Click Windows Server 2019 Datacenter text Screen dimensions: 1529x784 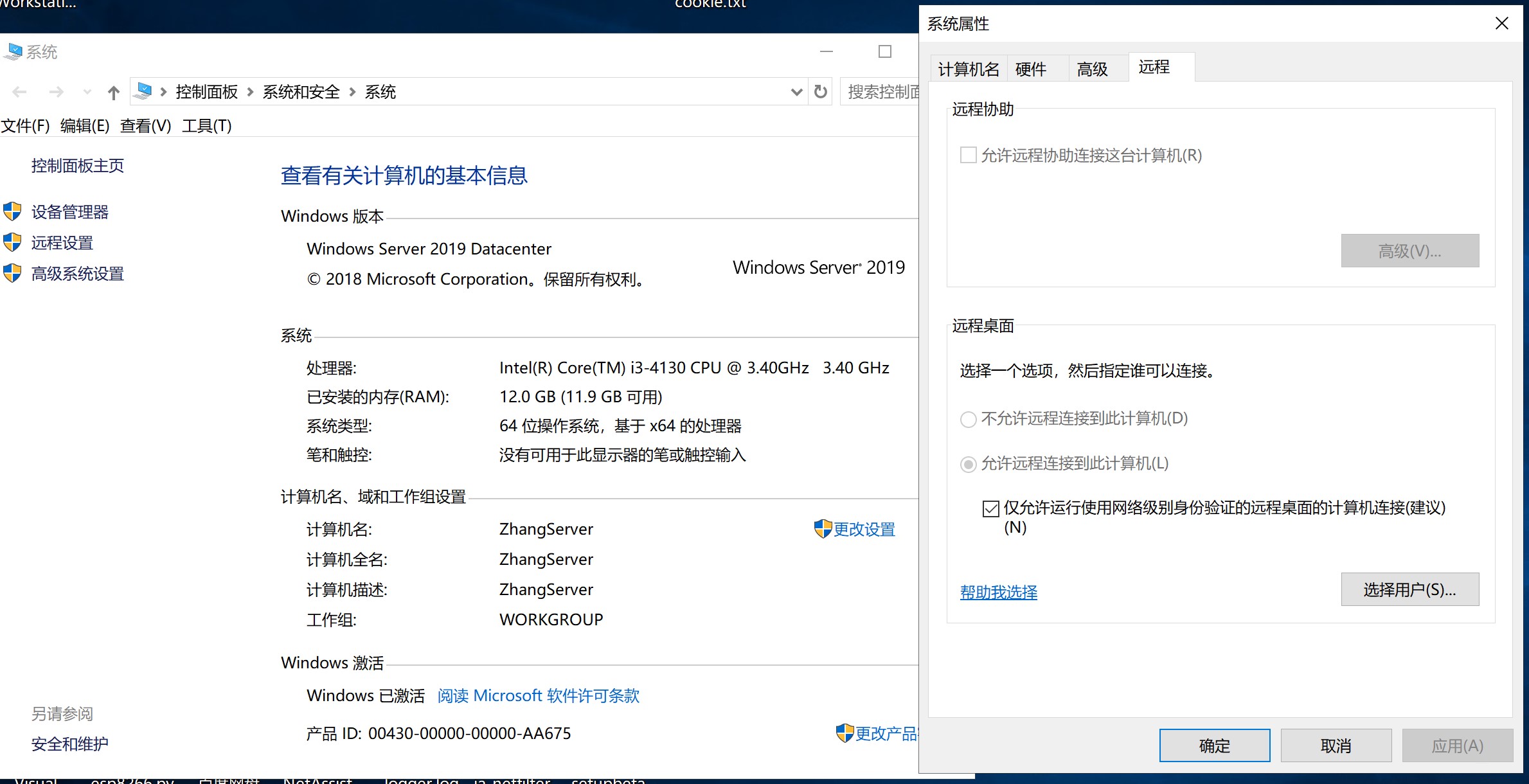pos(429,249)
